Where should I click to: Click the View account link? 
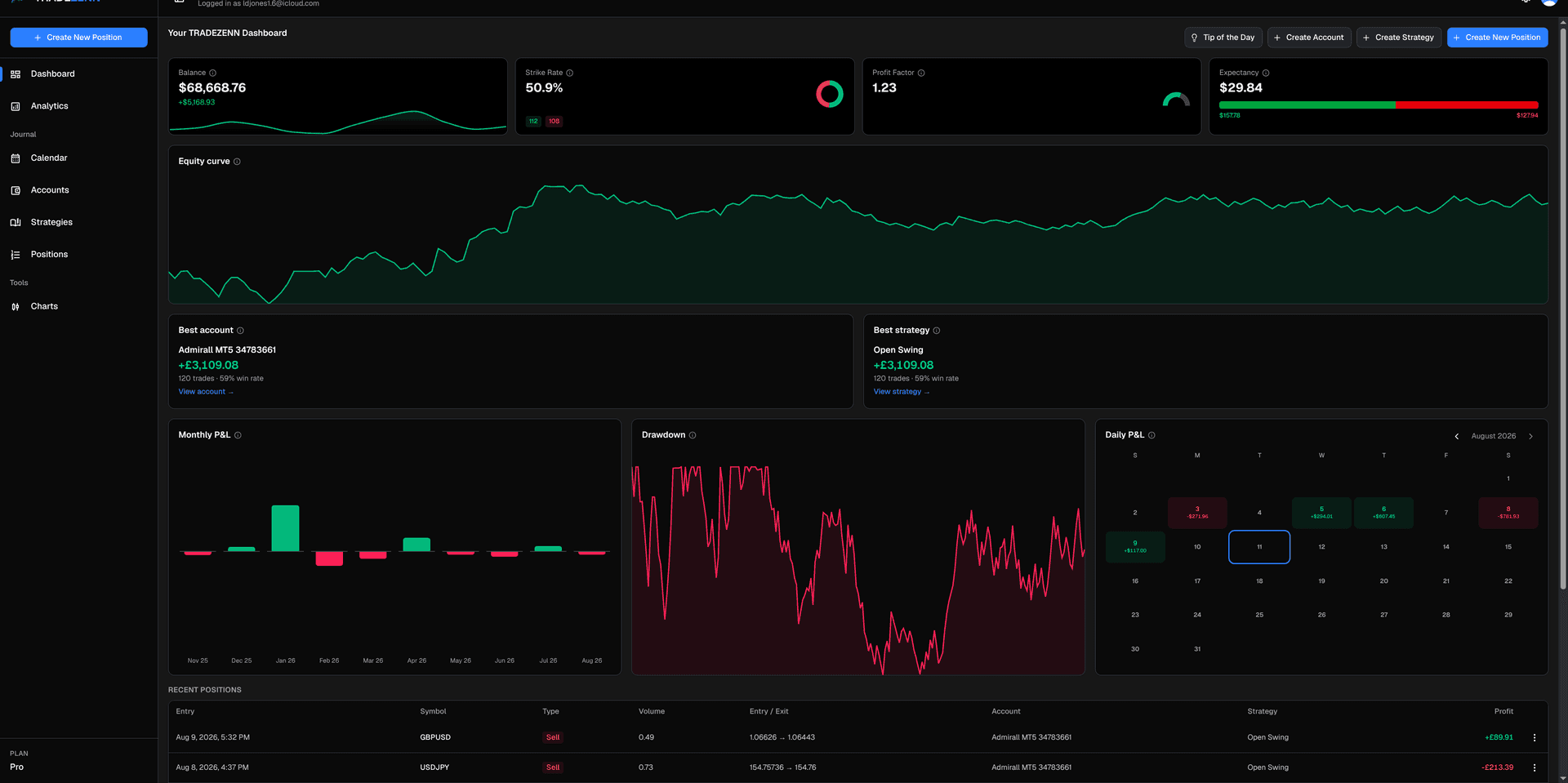click(x=206, y=392)
